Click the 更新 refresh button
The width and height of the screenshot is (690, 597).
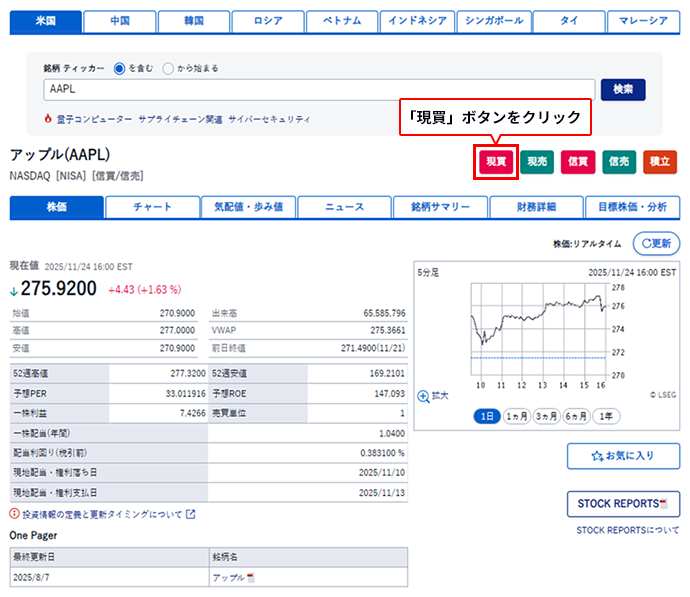click(656, 243)
